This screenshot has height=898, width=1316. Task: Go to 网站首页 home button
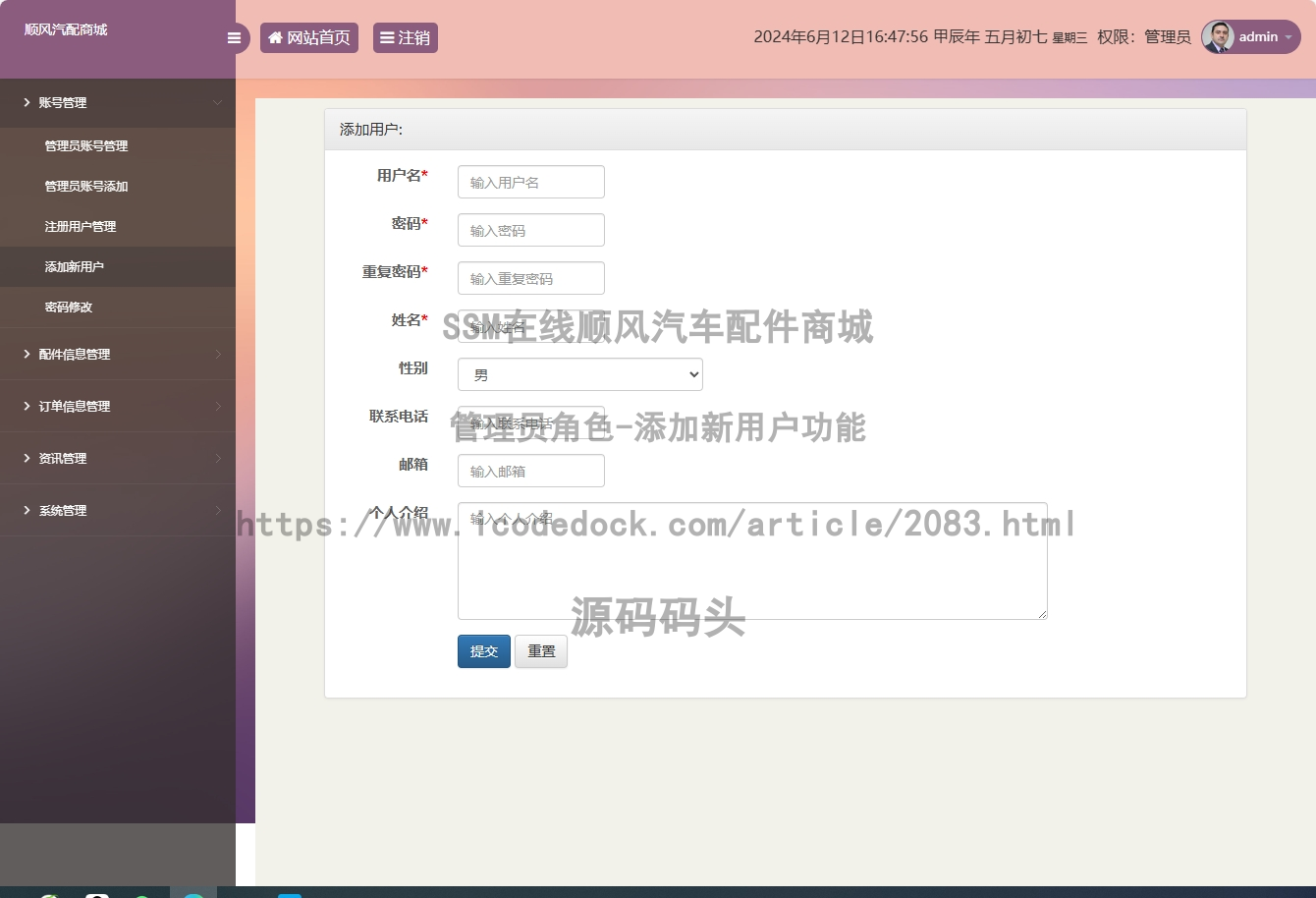[309, 38]
